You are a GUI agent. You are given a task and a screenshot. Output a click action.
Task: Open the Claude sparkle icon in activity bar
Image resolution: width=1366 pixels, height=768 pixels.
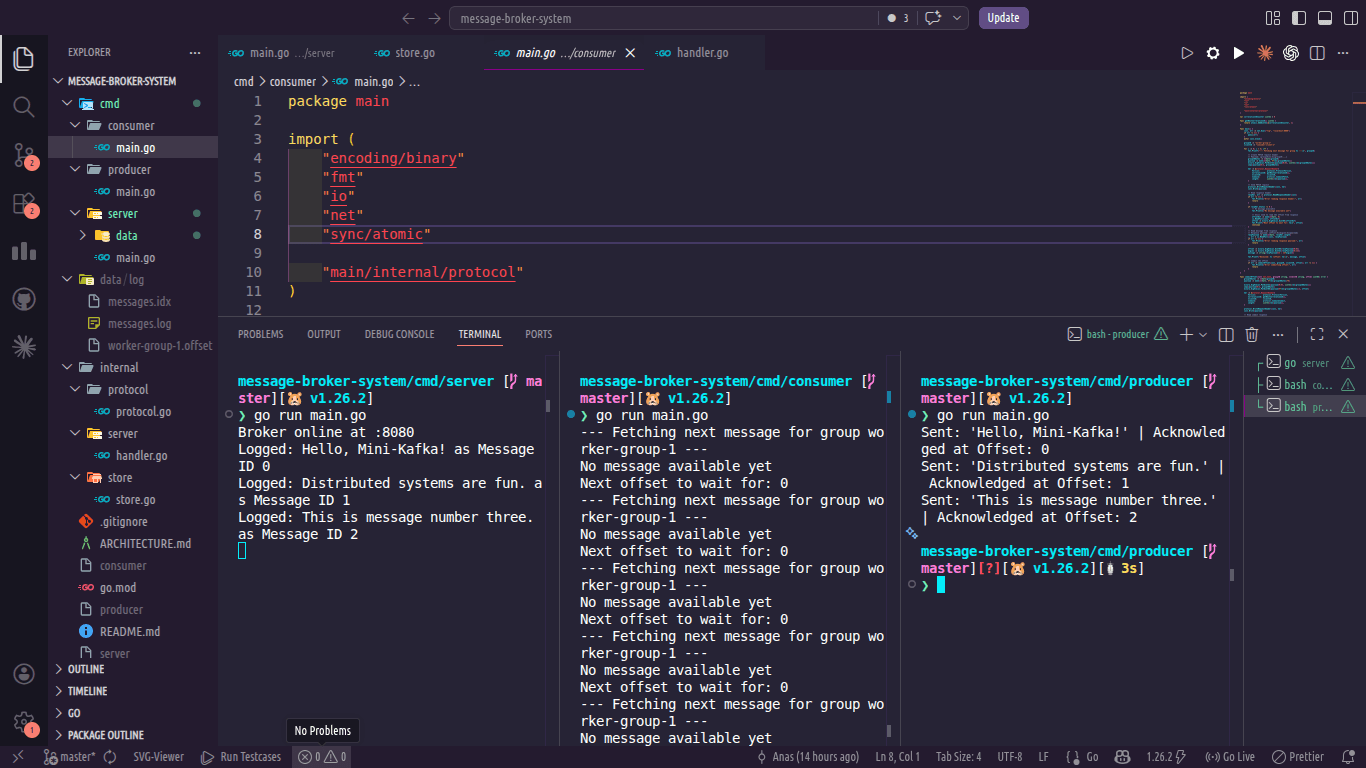point(23,347)
